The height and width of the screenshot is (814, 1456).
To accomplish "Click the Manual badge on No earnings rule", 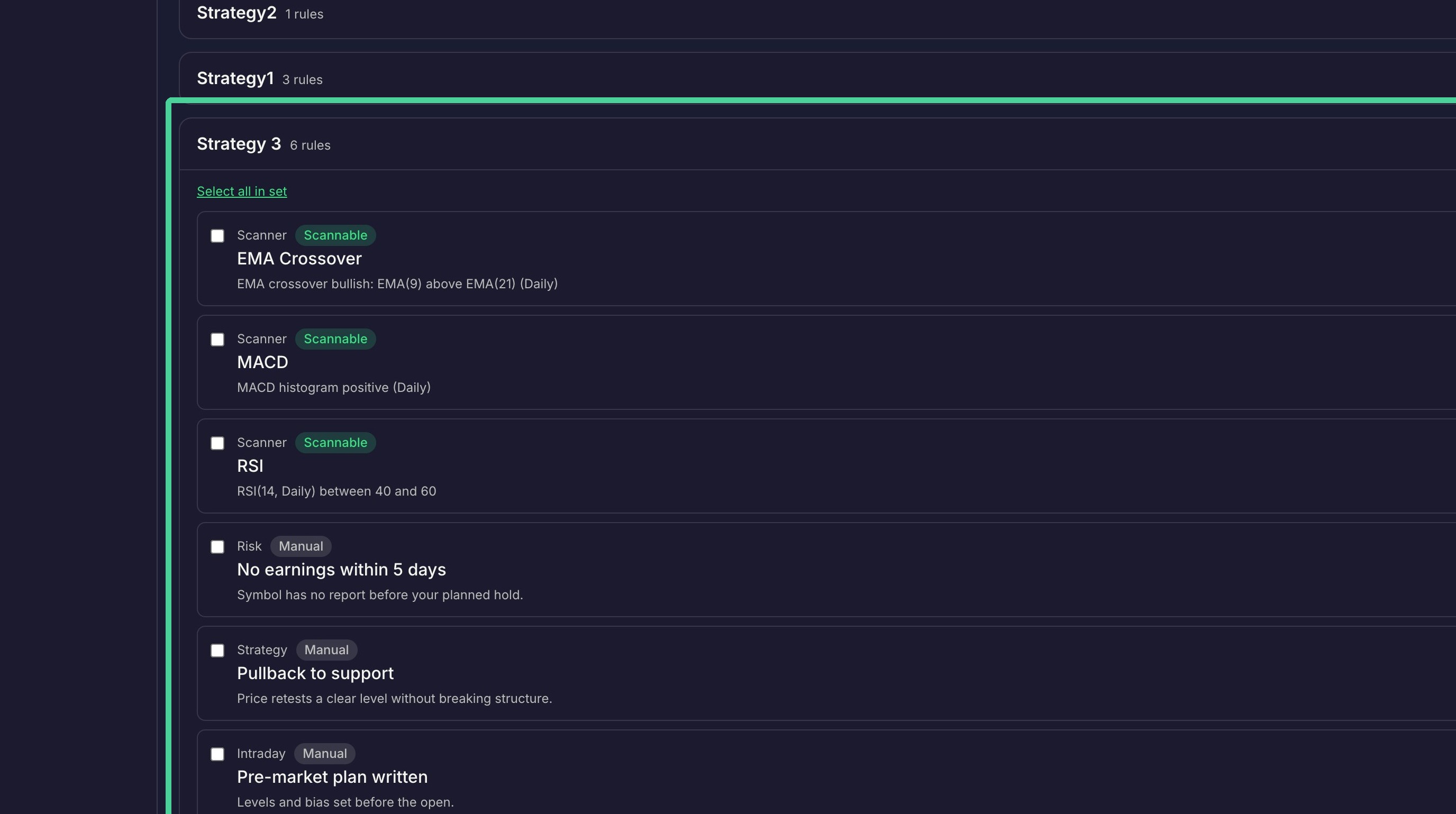I will pyautogui.click(x=301, y=546).
